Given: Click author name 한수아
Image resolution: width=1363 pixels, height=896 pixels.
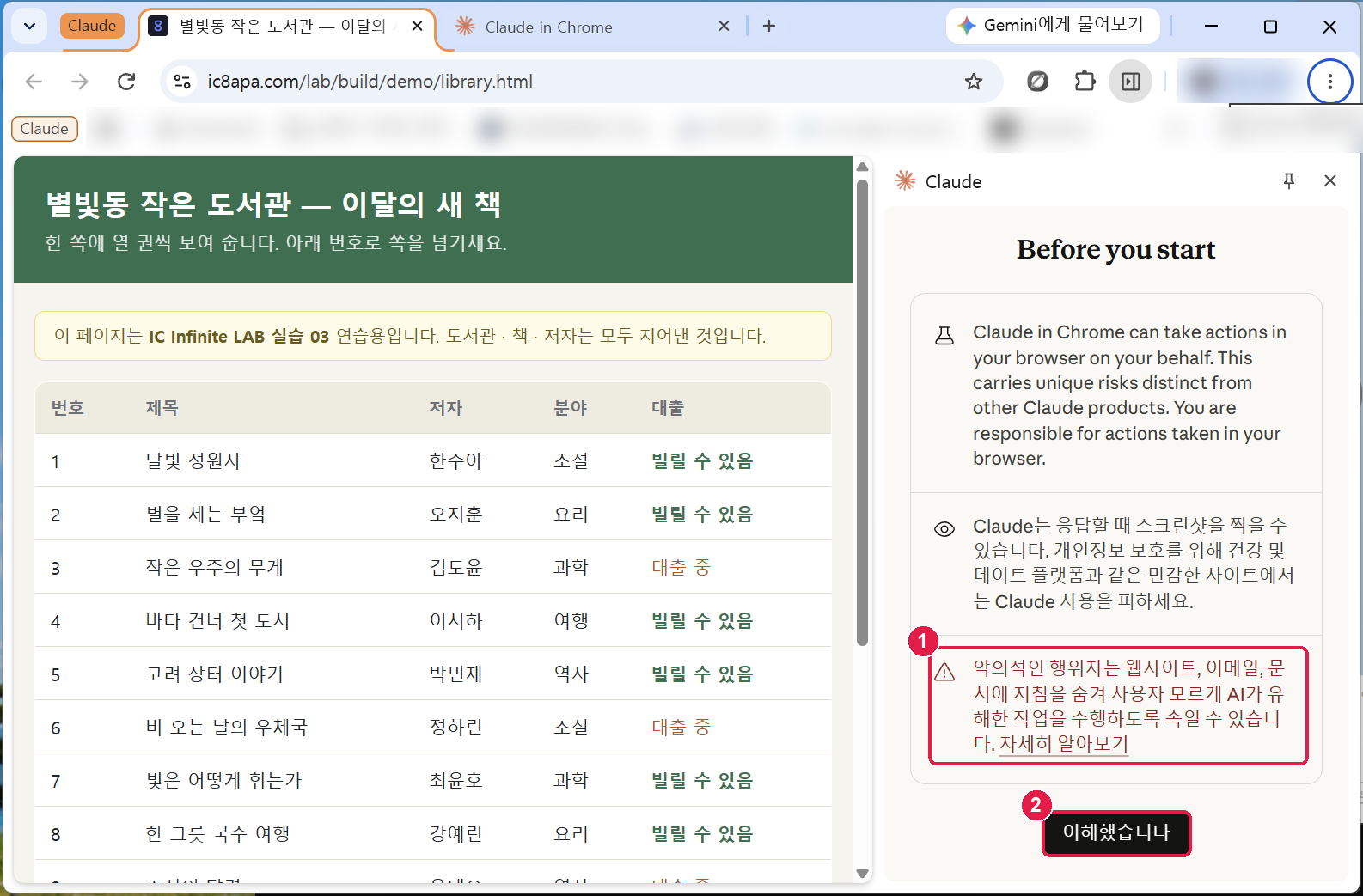Looking at the screenshot, I should 455,461.
